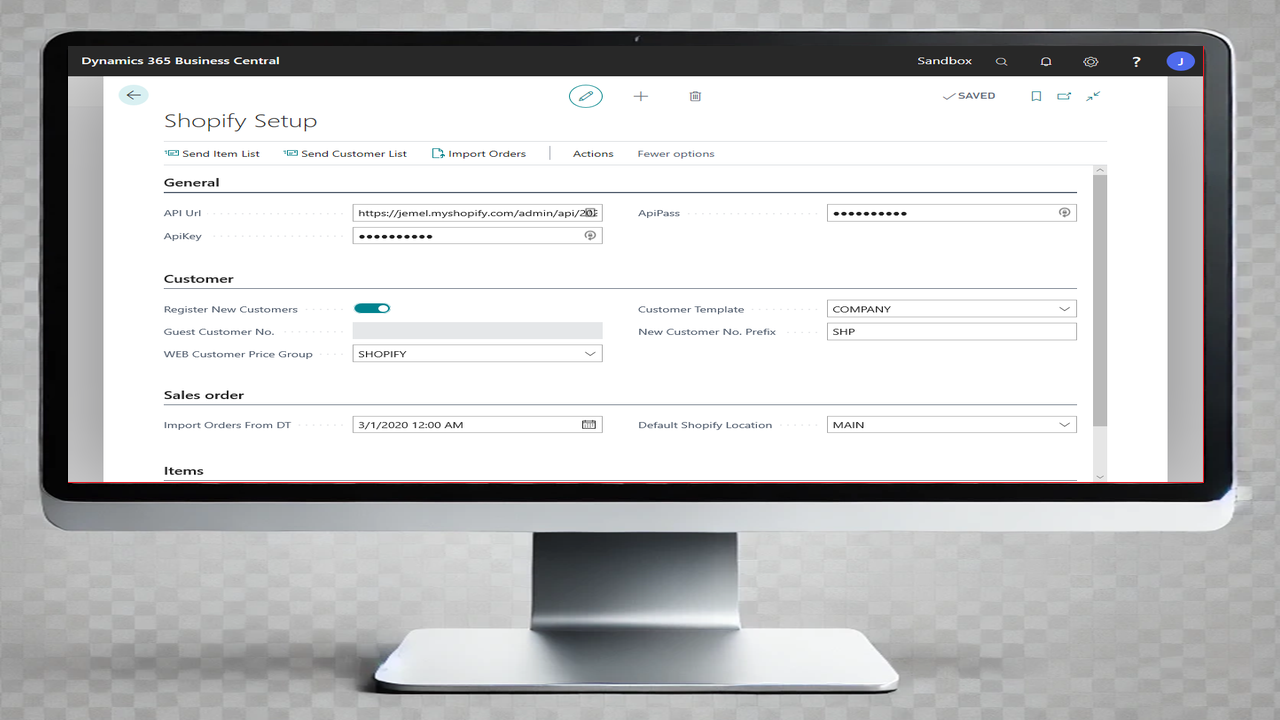The width and height of the screenshot is (1280, 720).
Task: Expand the WEB Customer Price Group dropdown
Action: click(591, 353)
